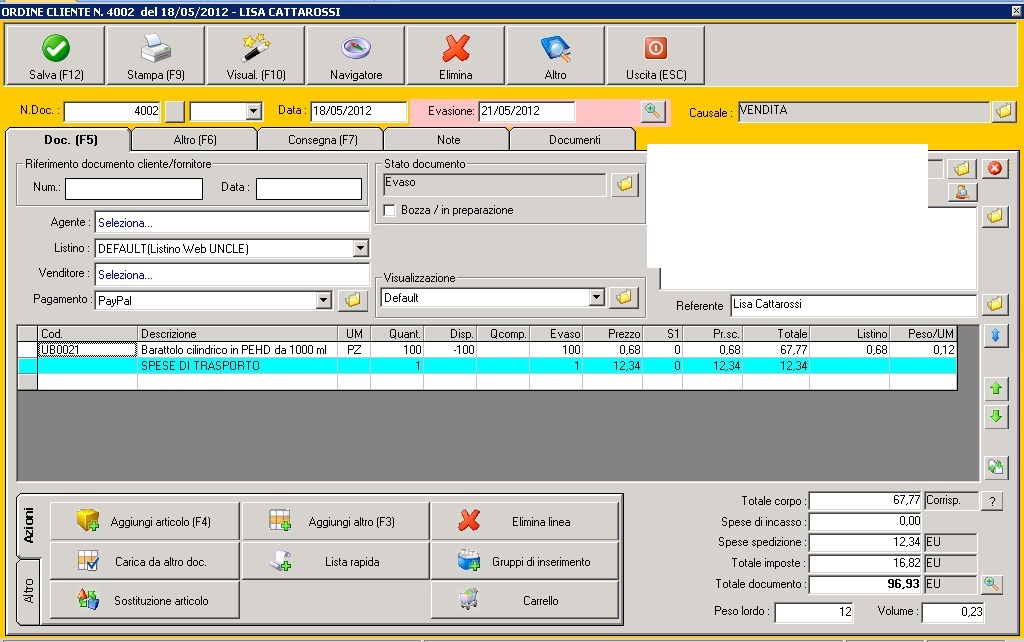The image size is (1024, 642).
Task: Expand the Pagamento PayPal dropdown
Action: click(323, 300)
